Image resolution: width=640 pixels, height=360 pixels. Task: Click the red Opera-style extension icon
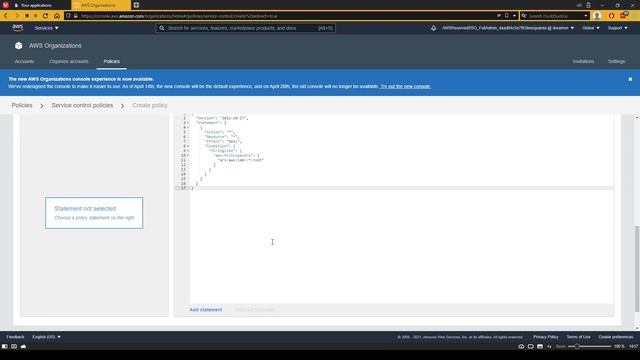coord(611,16)
